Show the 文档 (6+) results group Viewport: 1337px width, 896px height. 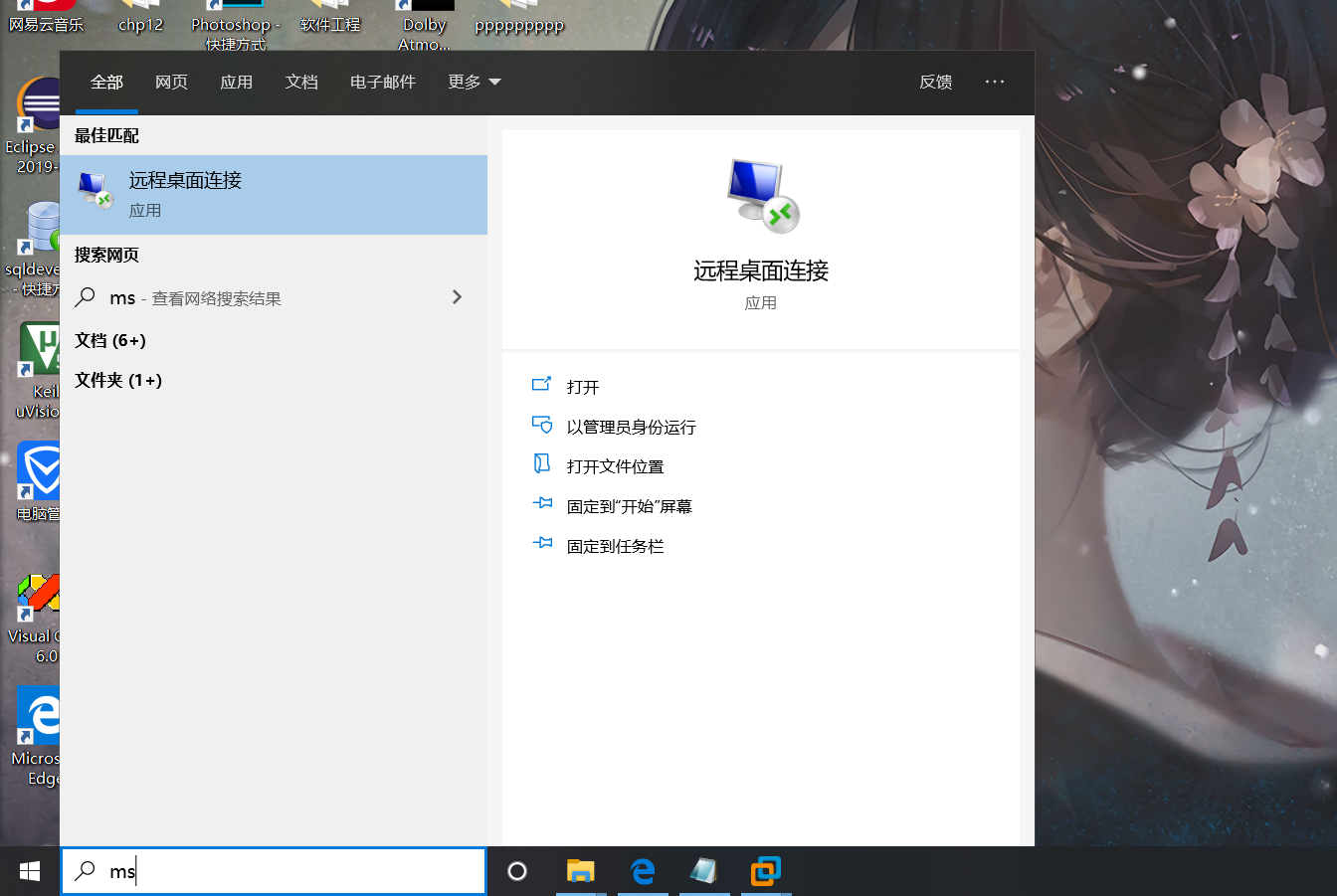[110, 340]
